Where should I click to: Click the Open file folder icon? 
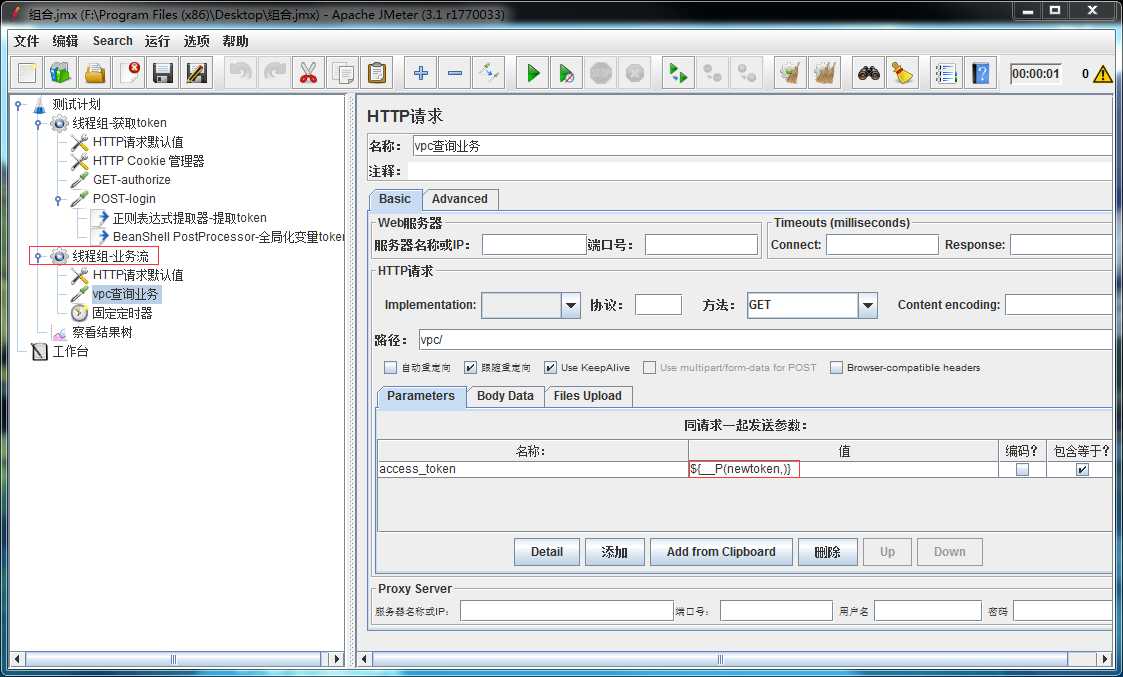(95, 73)
